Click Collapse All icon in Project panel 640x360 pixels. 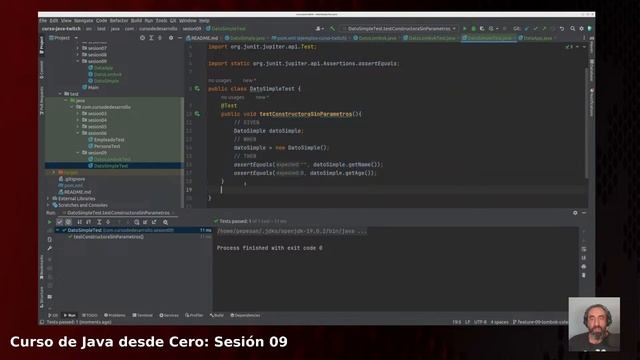pyautogui.click(x=160, y=38)
